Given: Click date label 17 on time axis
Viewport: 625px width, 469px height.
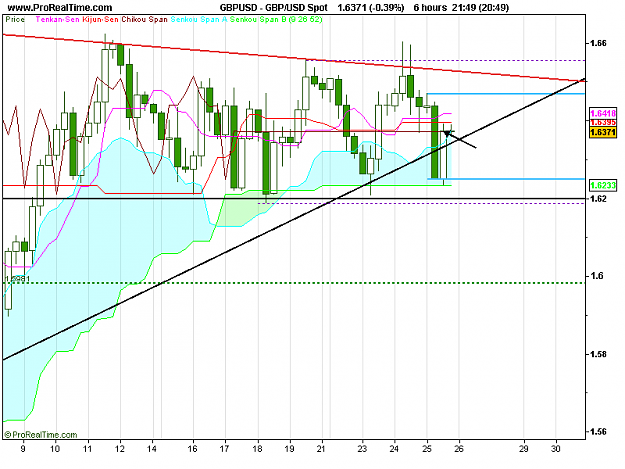Looking at the screenshot, I should tap(224, 449).
